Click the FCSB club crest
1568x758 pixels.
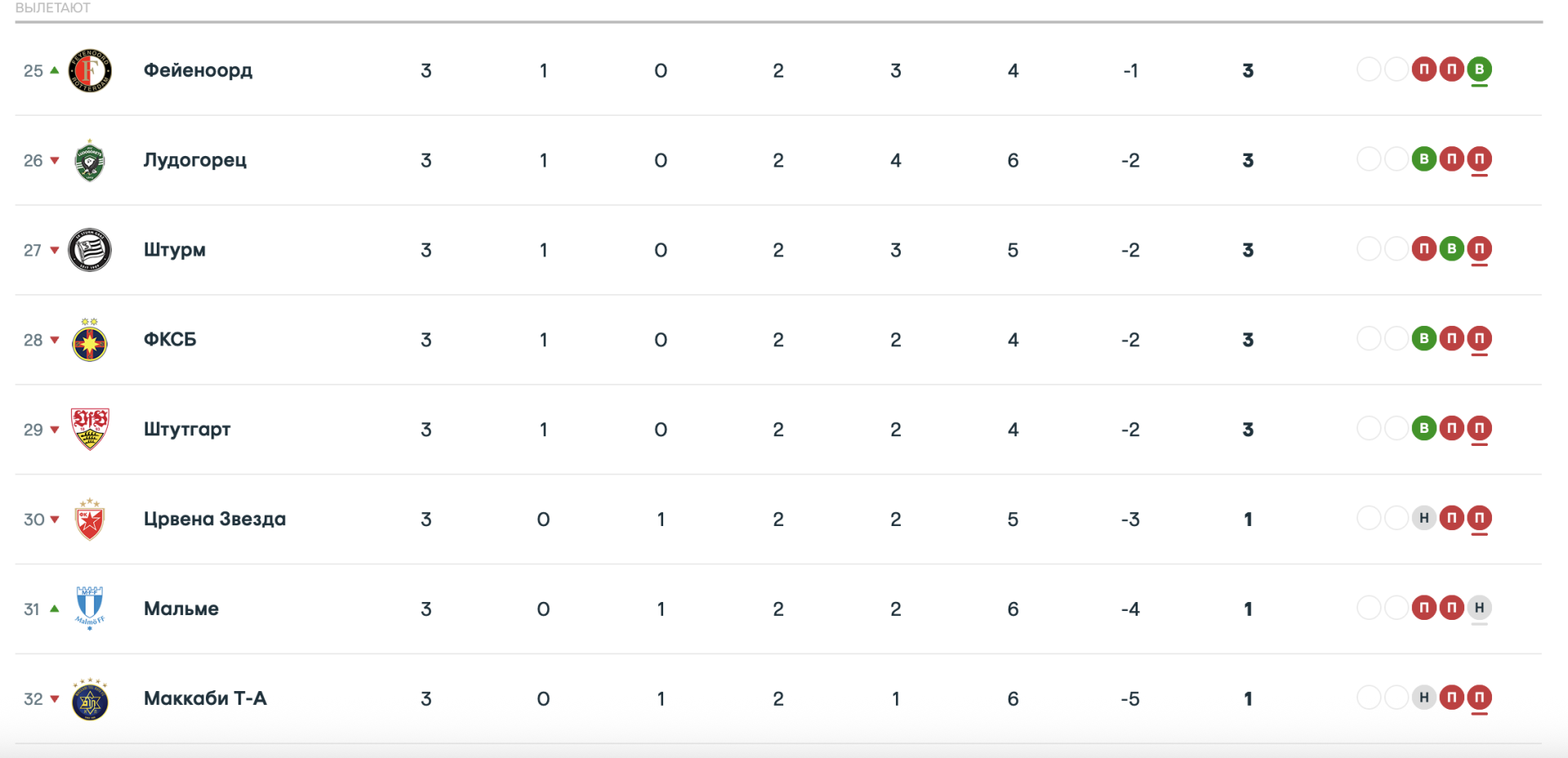pyautogui.click(x=90, y=341)
